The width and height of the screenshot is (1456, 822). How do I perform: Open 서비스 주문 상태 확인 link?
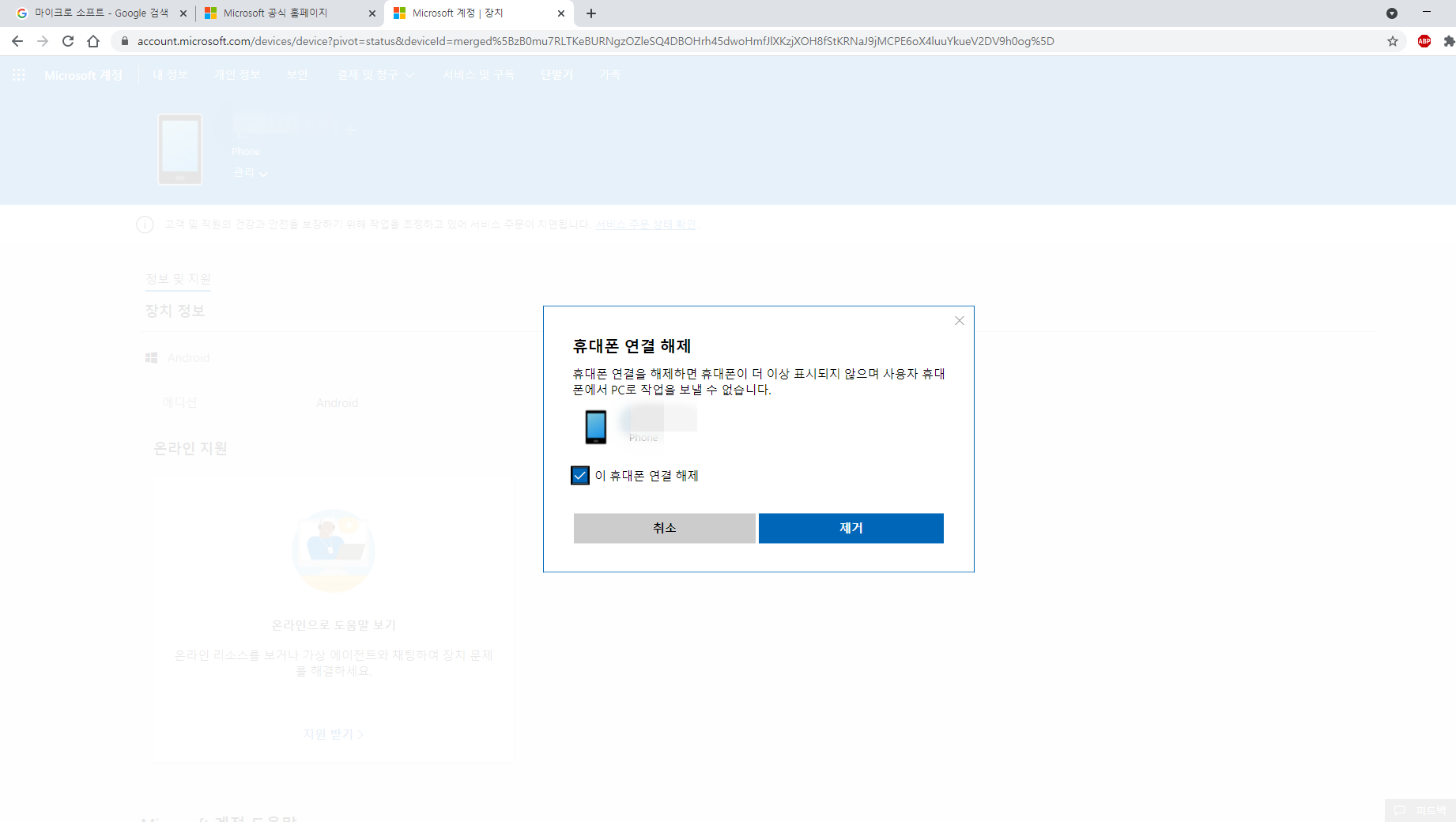646,224
